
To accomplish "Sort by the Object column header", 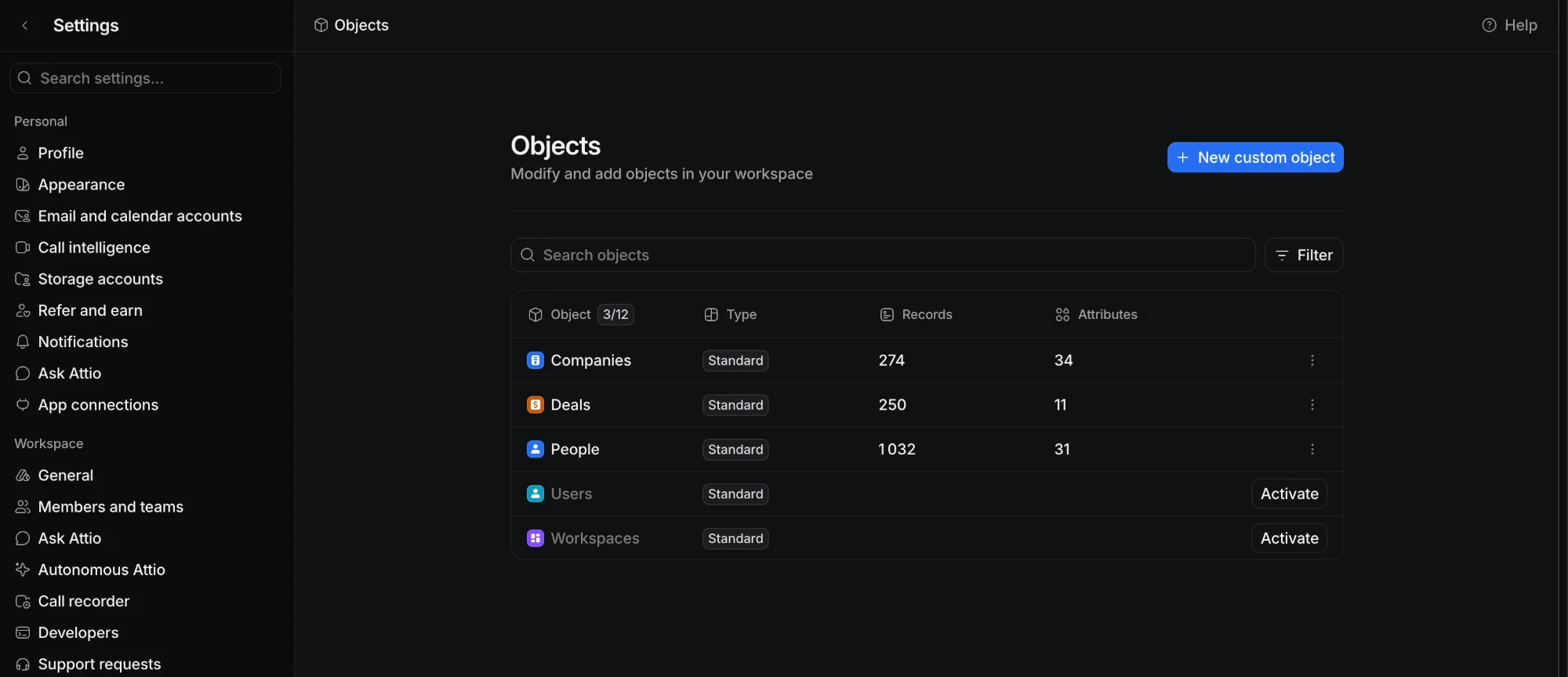I will click(x=570, y=314).
